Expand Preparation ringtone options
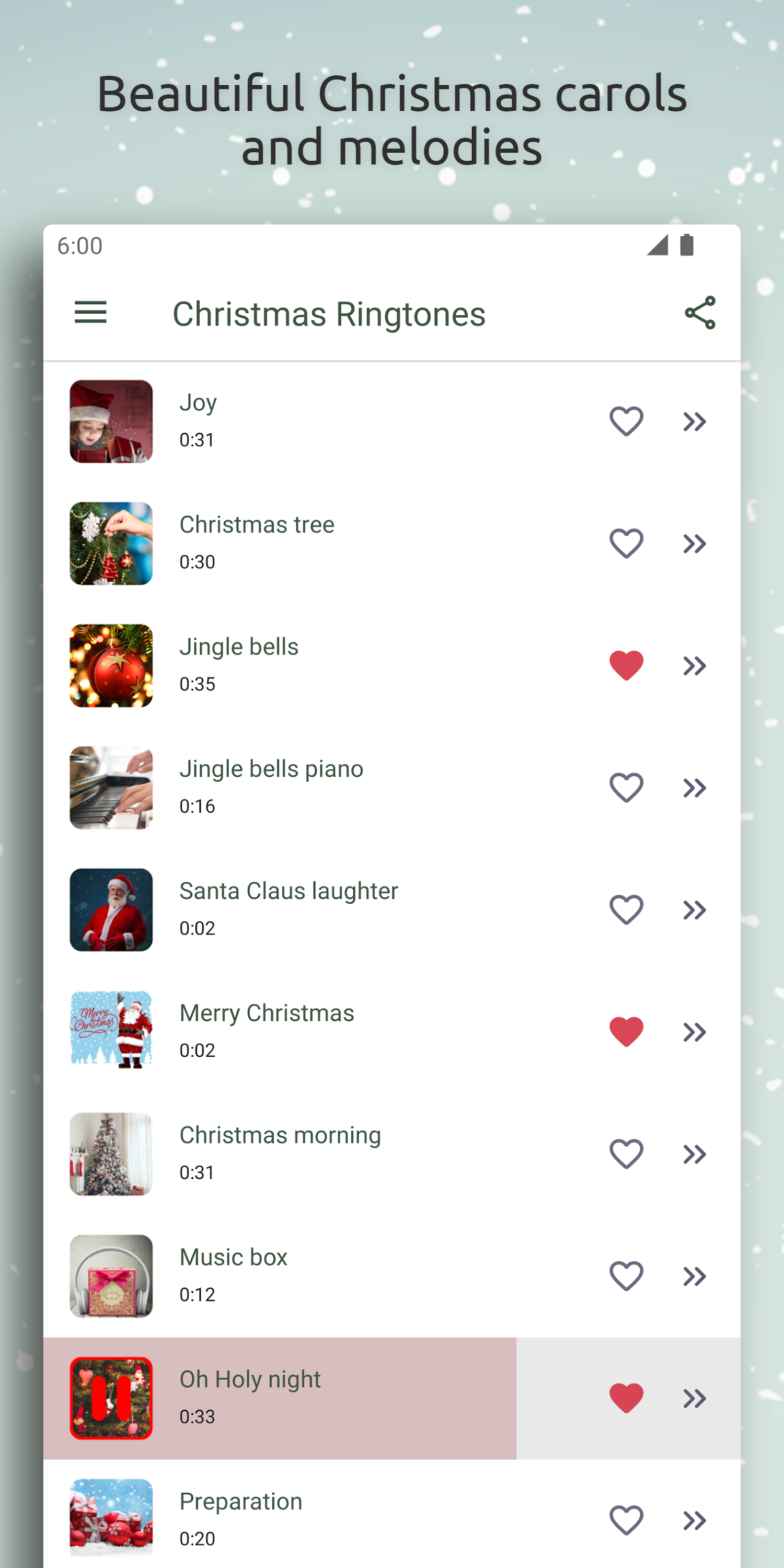784x1568 pixels. 694,1520
